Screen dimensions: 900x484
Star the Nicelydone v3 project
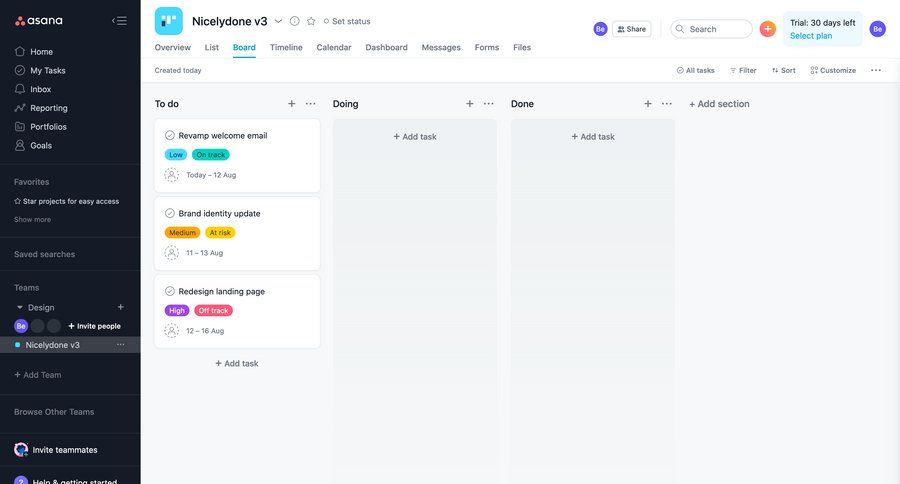coord(311,21)
